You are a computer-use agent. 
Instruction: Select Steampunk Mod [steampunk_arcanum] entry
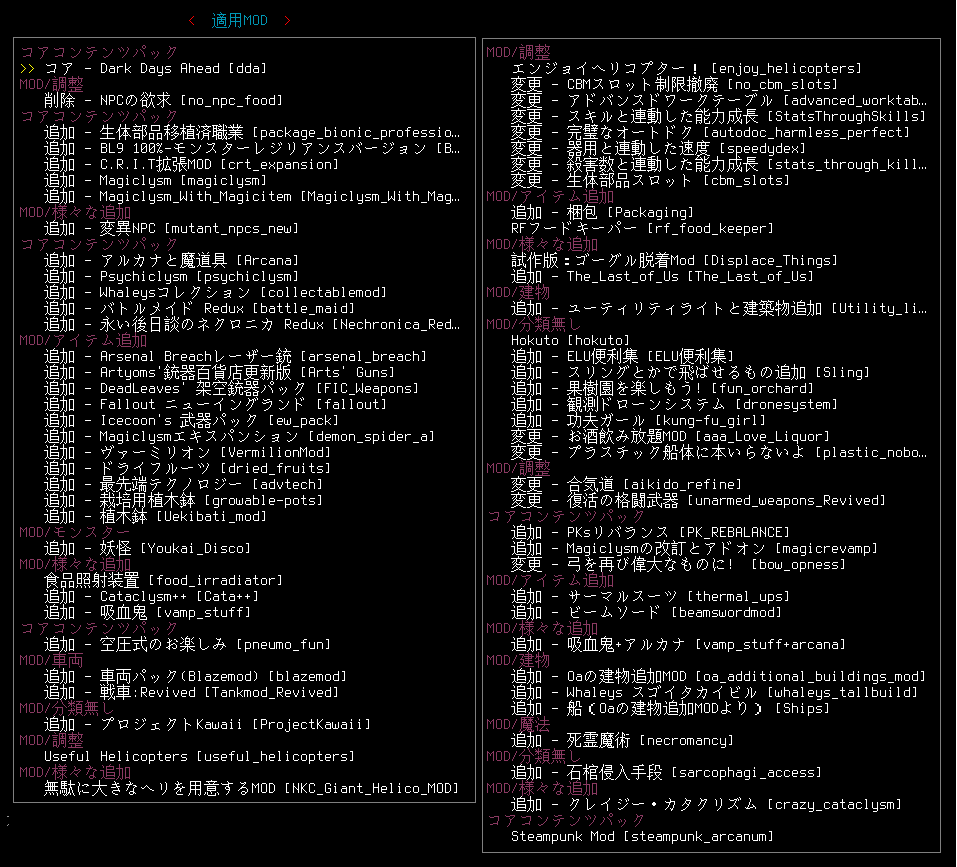(642, 836)
